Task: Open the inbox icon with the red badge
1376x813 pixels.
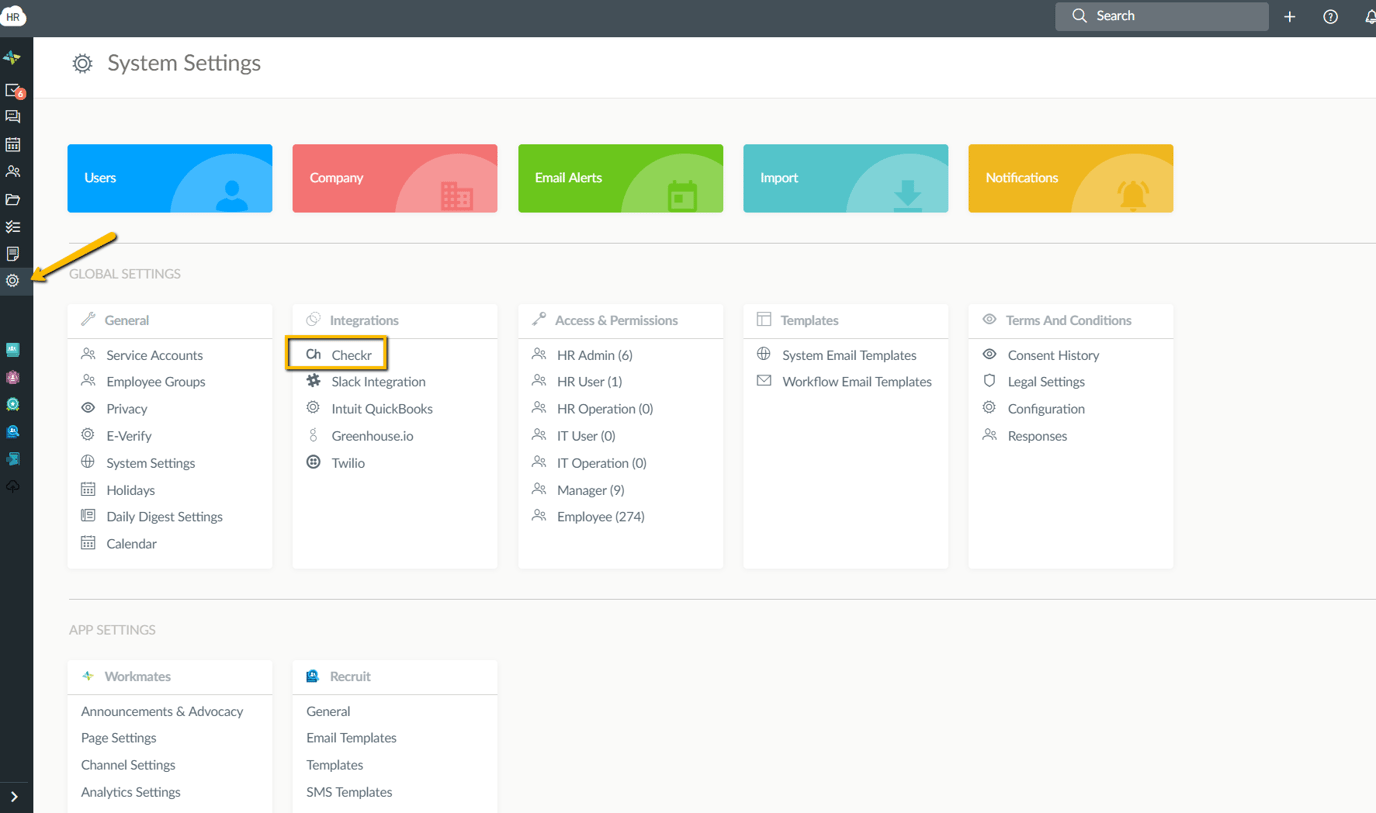Action: [13, 91]
